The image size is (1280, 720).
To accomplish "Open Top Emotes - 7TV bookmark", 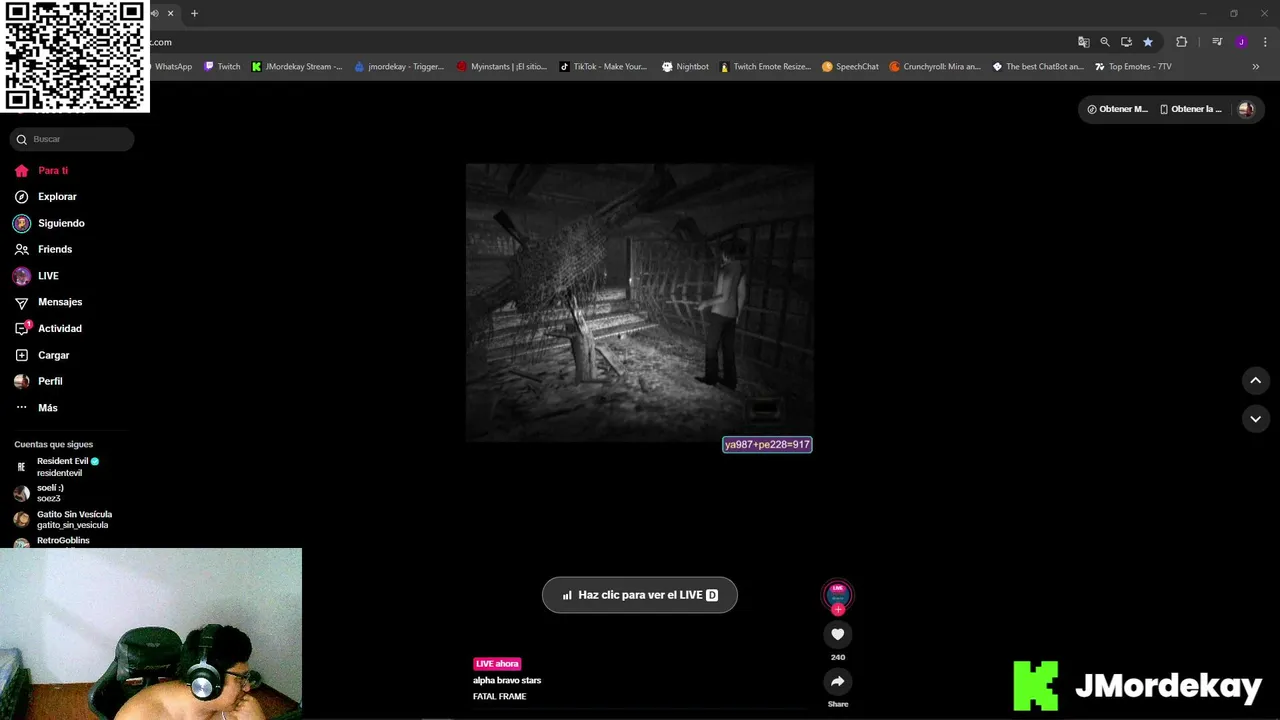I will (1133, 67).
